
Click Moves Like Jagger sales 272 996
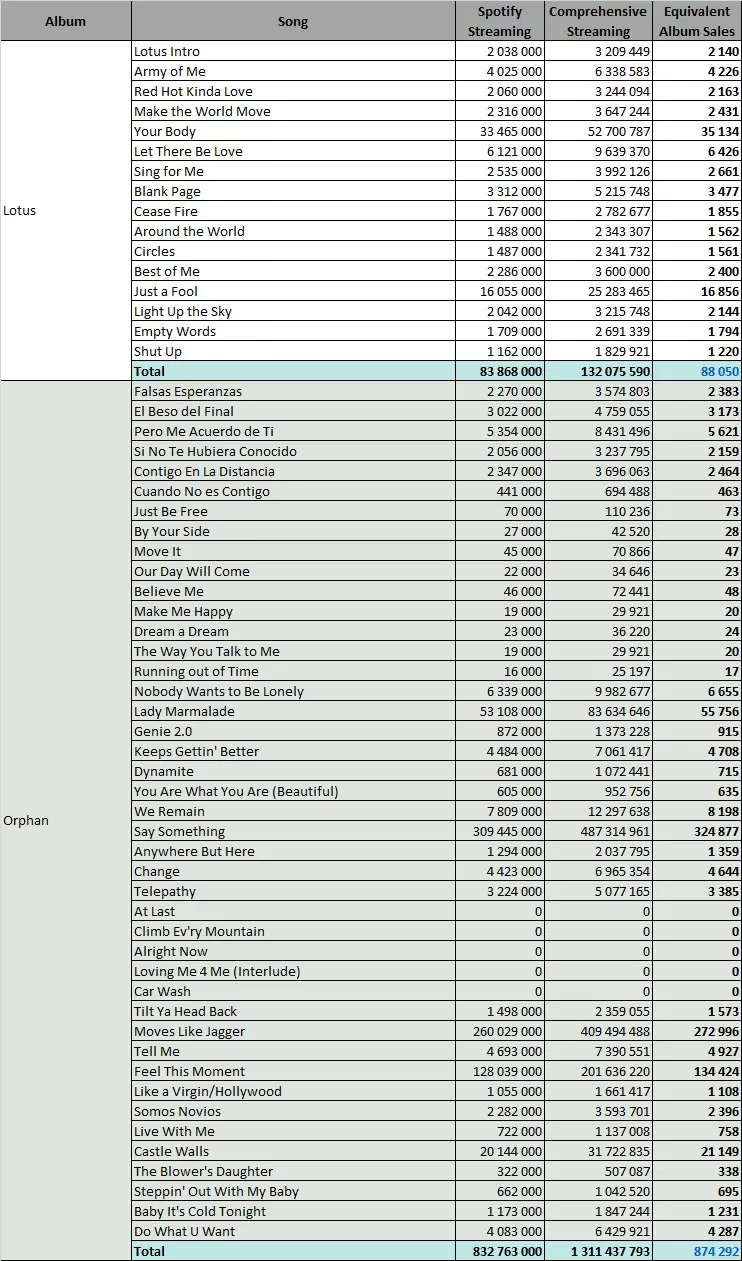pyautogui.click(x=697, y=1031)
